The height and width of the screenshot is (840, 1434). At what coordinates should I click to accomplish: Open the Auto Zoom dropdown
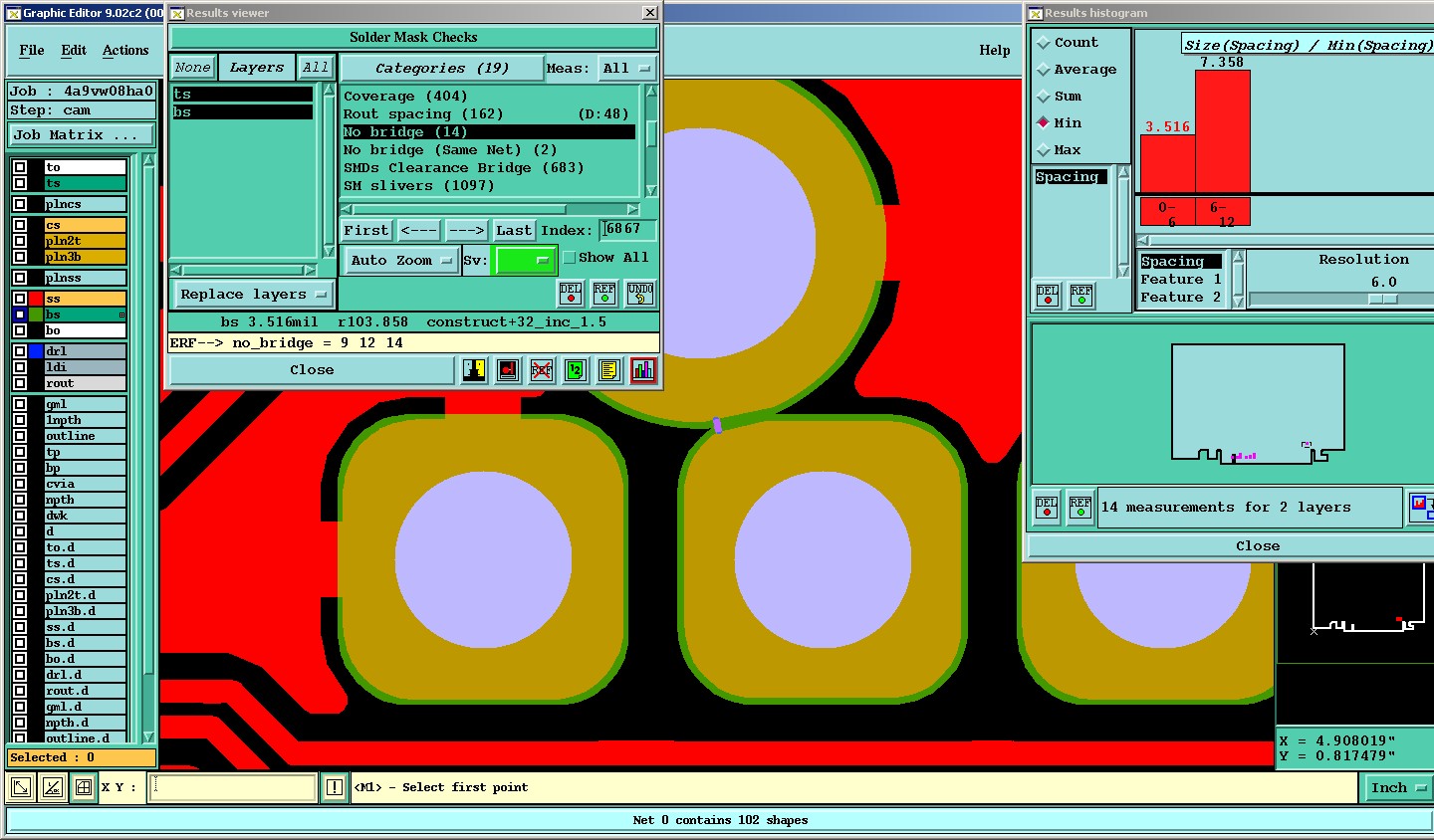pos(401,261)
